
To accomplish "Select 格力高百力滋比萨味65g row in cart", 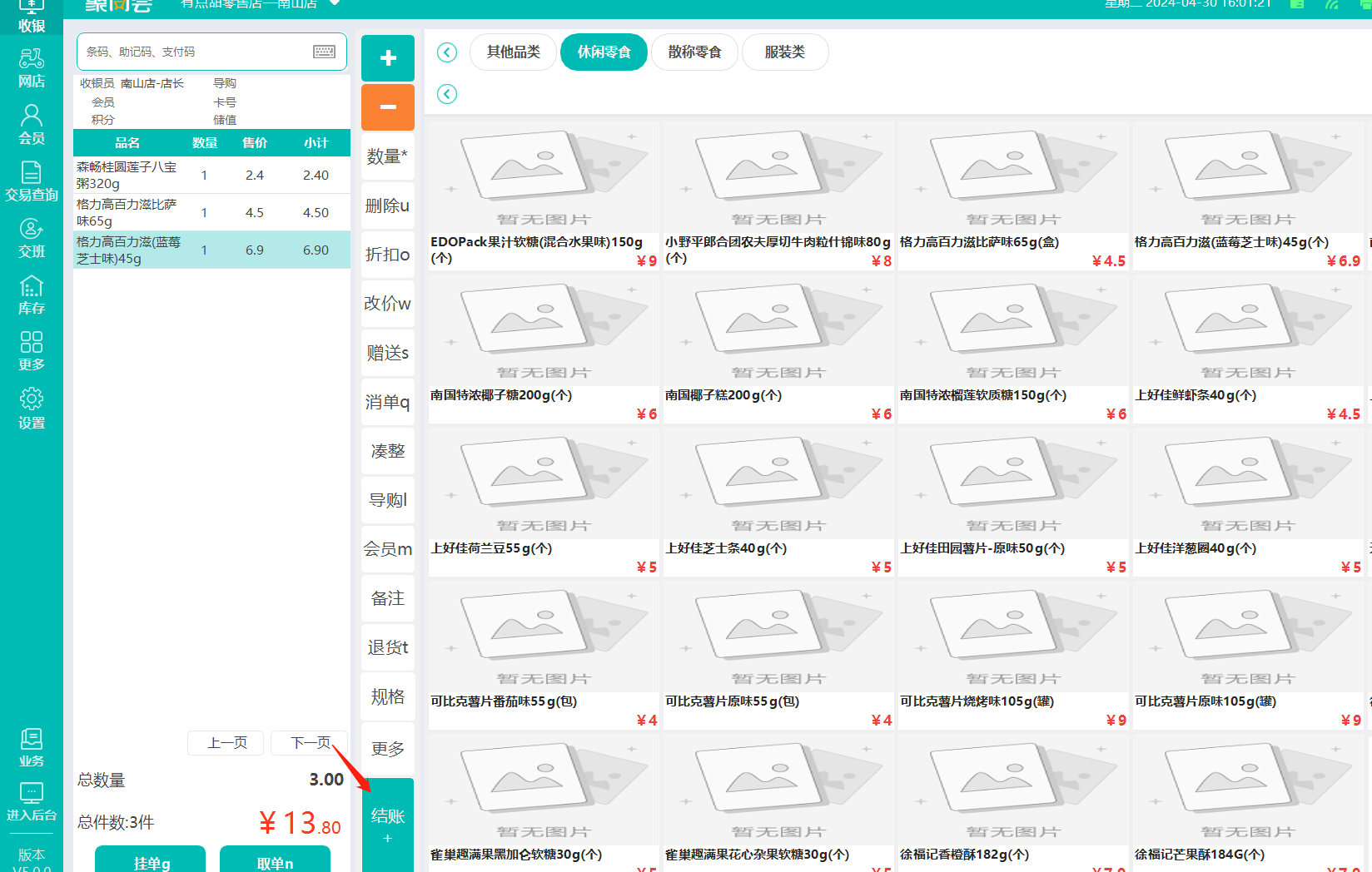I will [211, 212].
